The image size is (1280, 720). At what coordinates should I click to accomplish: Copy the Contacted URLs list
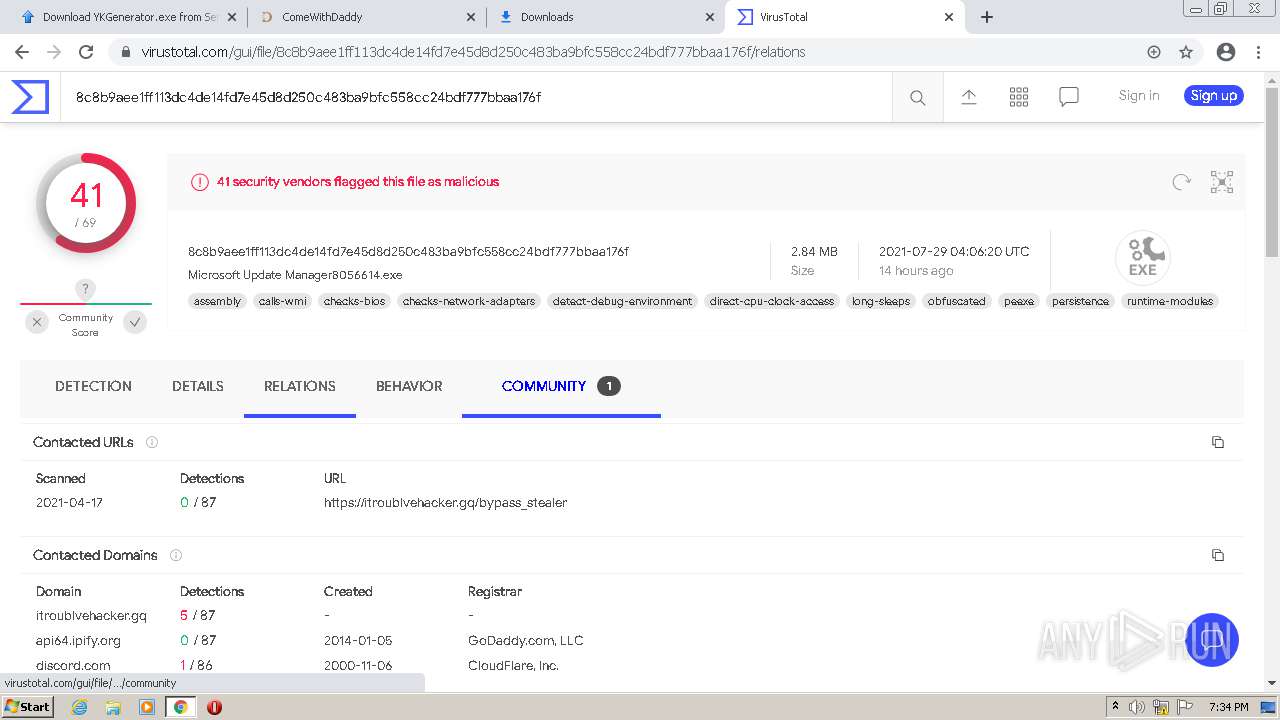tap(1218, 442)
